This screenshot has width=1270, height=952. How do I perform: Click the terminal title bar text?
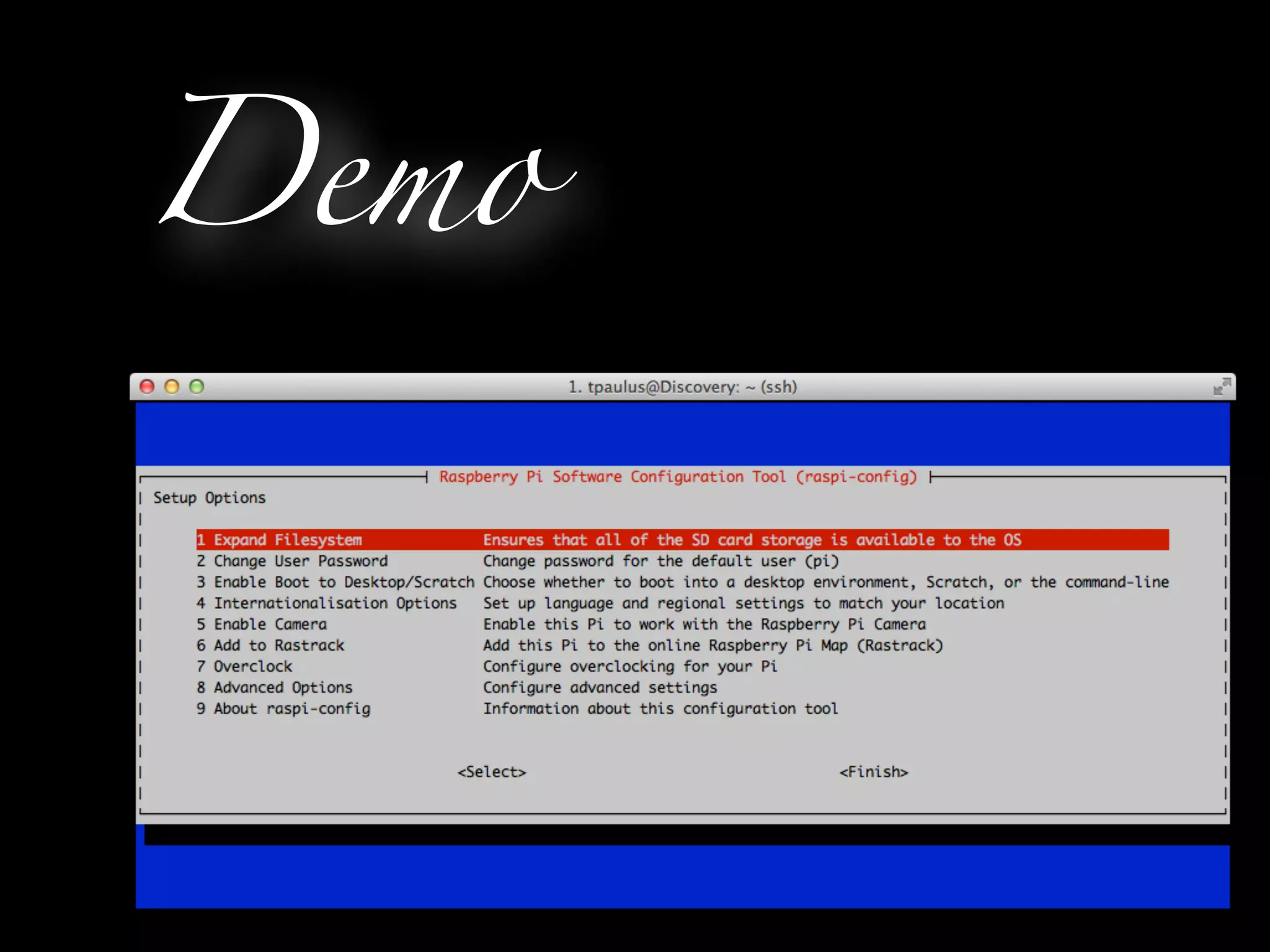(682, 387)
